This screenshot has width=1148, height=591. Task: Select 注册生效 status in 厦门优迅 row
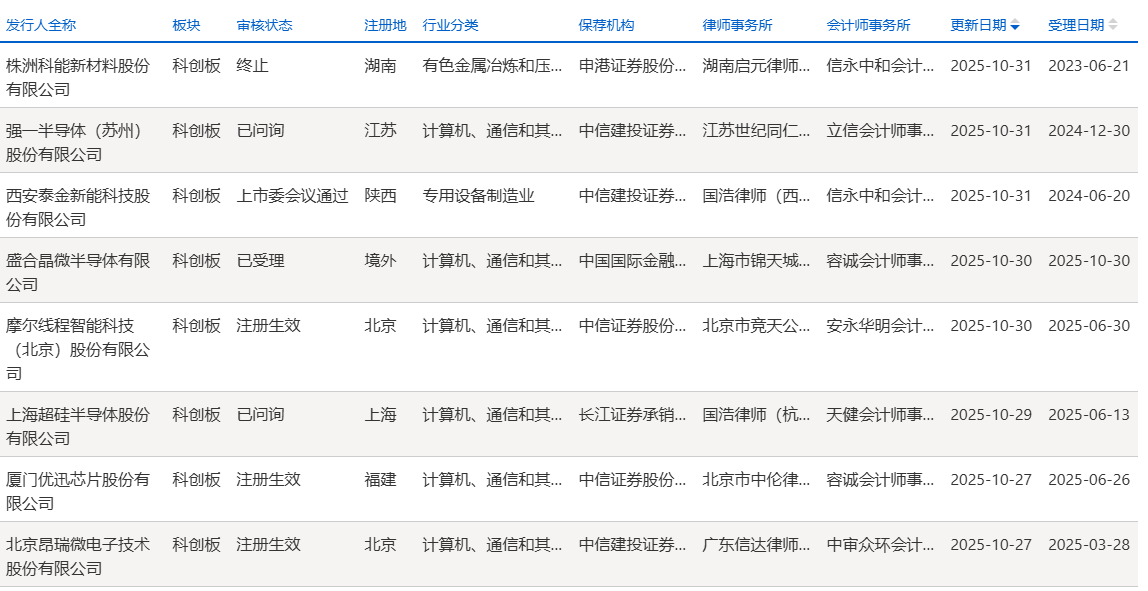click(269, 480)
